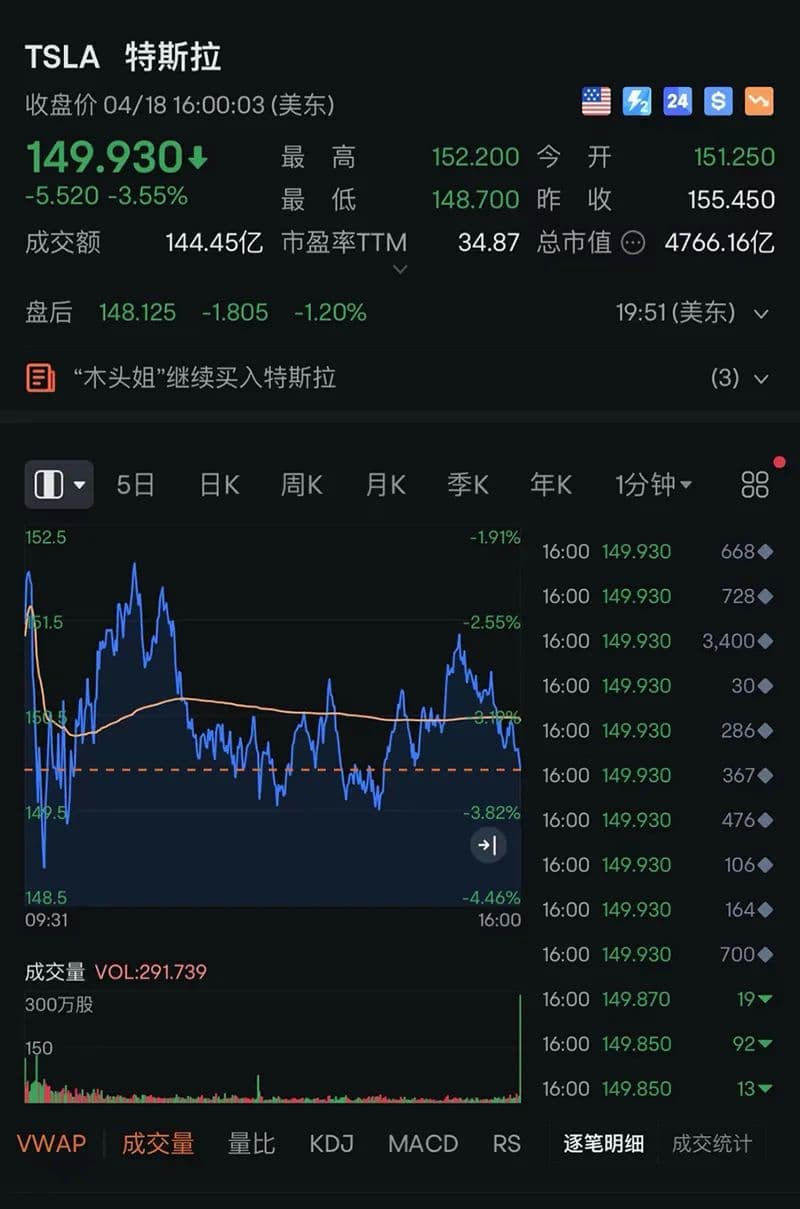Viewport: 800px width, 1209px height.
Task: Toggle the 成交量 indicator
Action: click(x=158, y=1143)
